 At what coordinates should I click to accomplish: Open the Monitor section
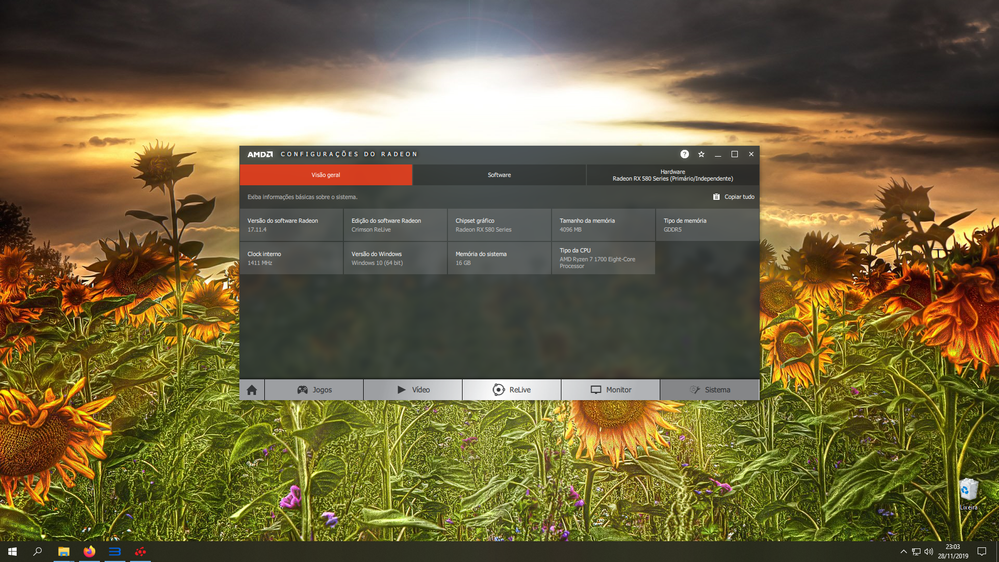click(x=610, y=390)
